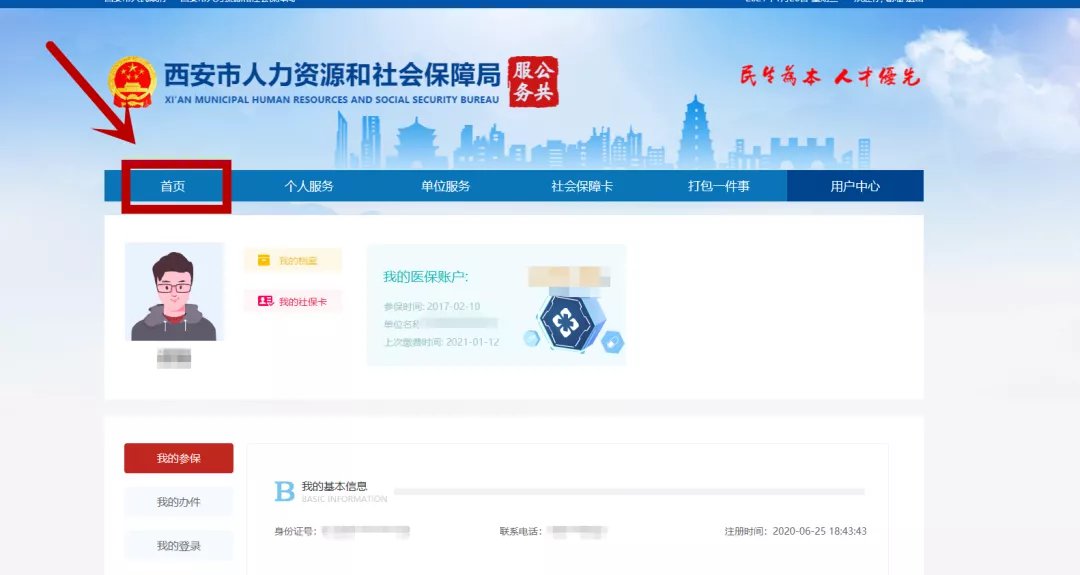
Task: Open 我的办件 in the sidebar
Action: click(178, 502)
